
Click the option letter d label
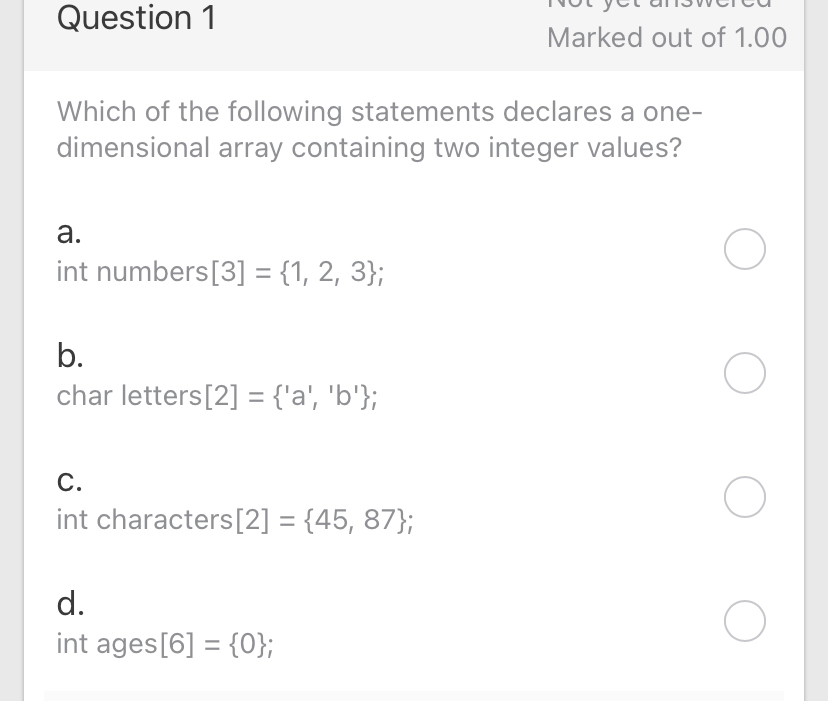[70, 605]
